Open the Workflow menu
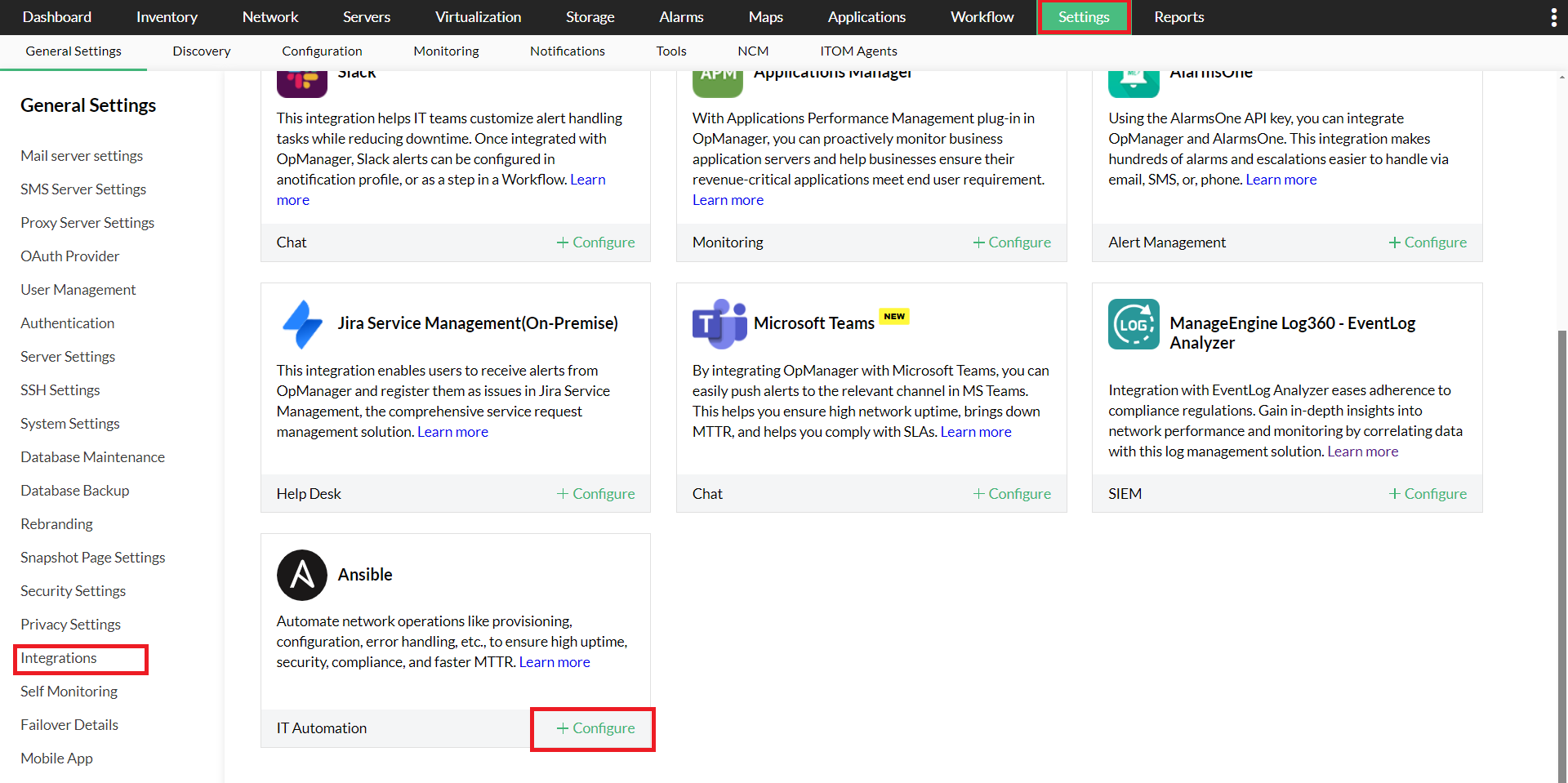The width and height of the screenshot is (1568, 783). pos(982,17)
